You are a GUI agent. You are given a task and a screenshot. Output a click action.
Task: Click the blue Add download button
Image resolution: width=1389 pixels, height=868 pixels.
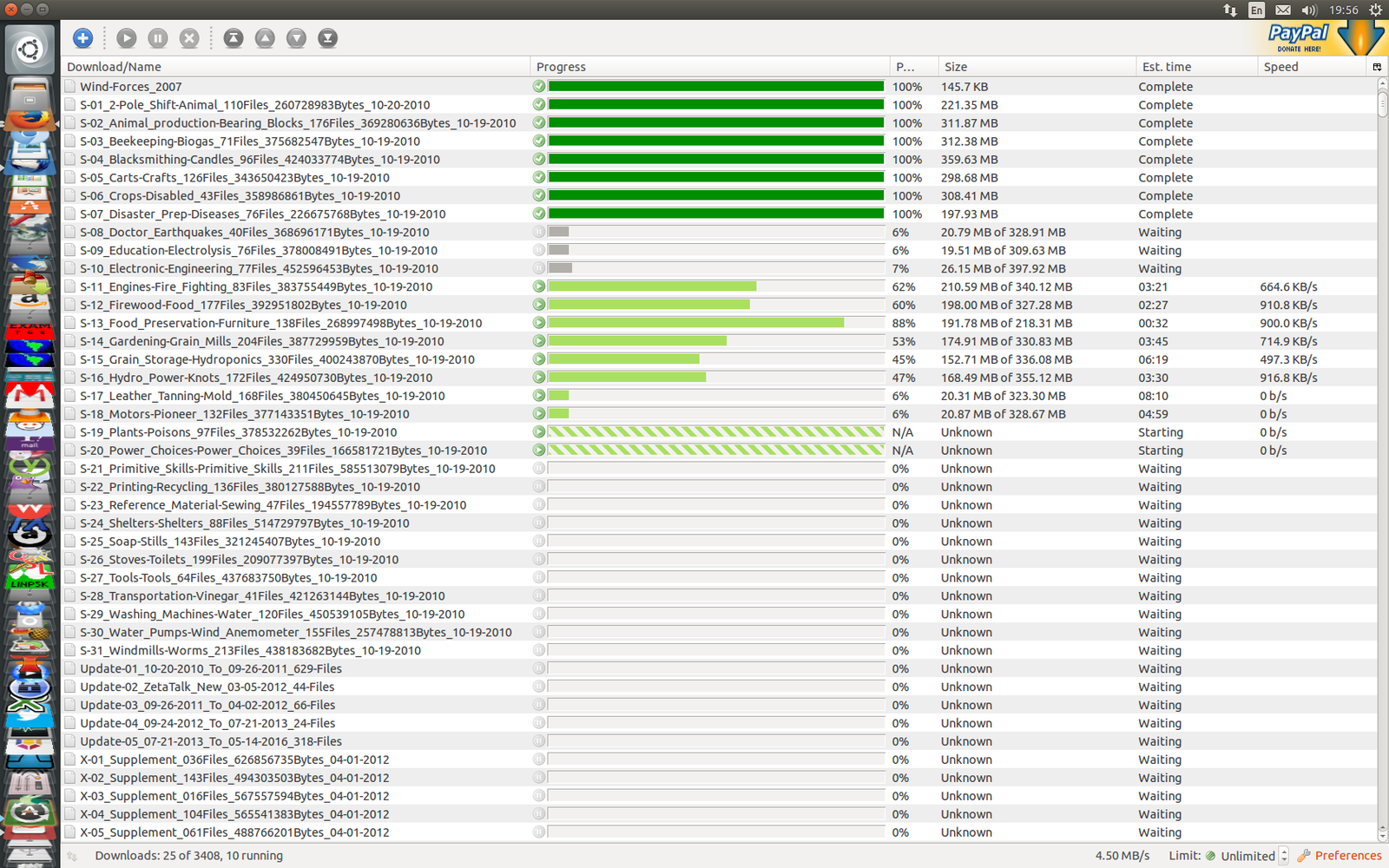point(82,38)
